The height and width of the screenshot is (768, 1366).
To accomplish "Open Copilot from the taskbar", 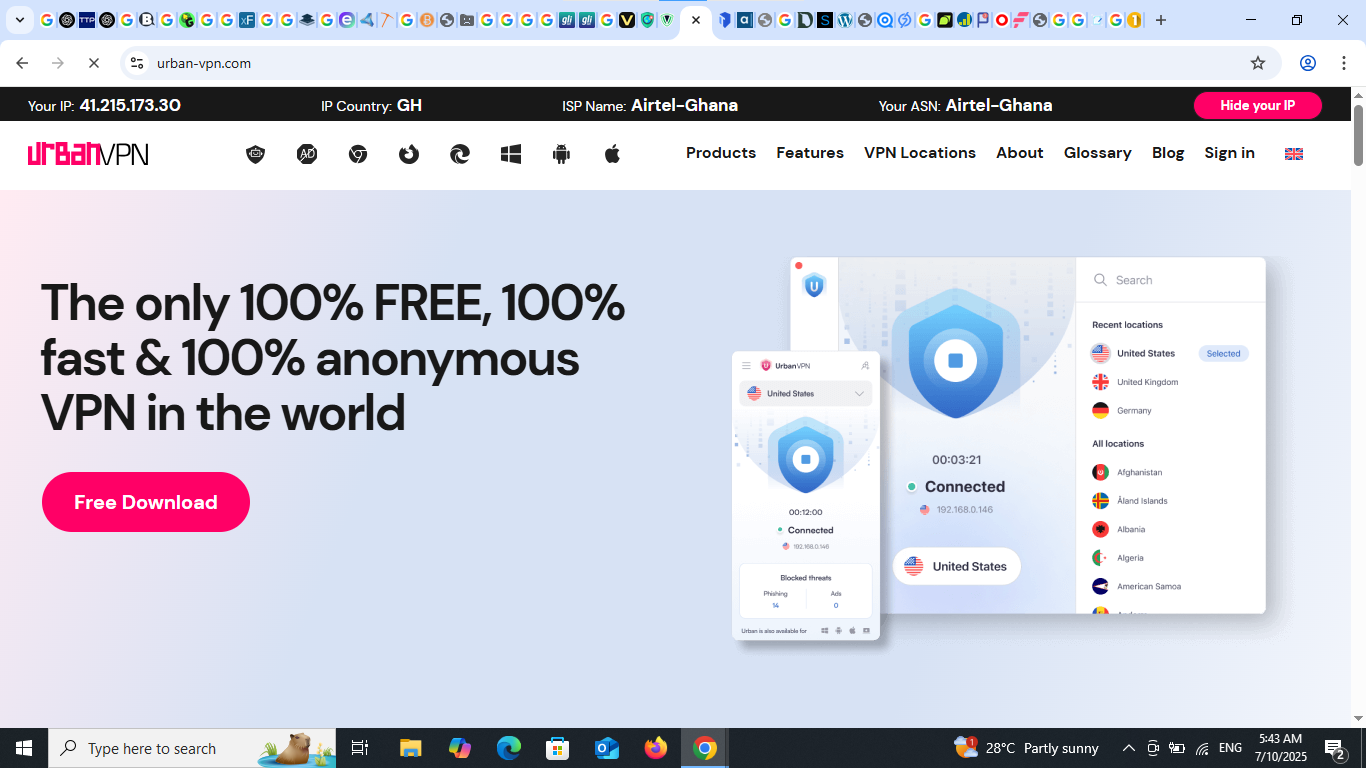I will click(460, 748).
